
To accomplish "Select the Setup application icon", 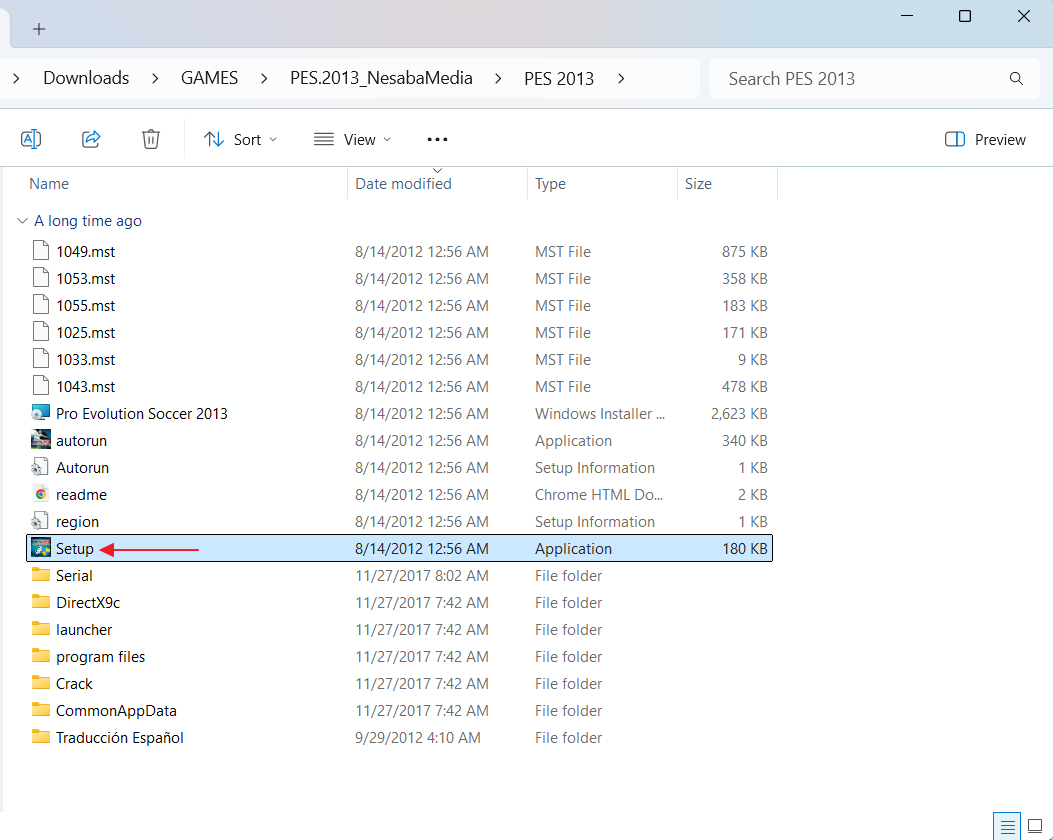I will (x=41, y=548).
